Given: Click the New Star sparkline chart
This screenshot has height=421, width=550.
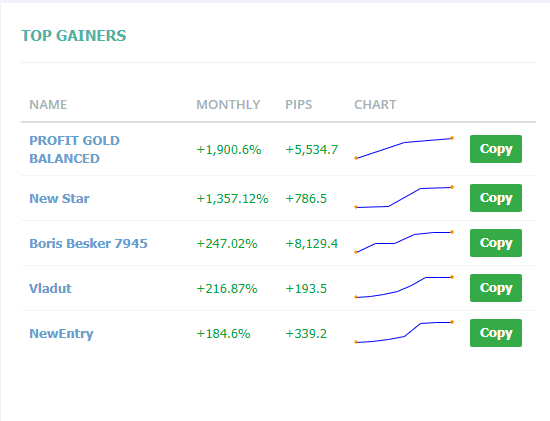Looking at the screenshot, I should [404, 197].
